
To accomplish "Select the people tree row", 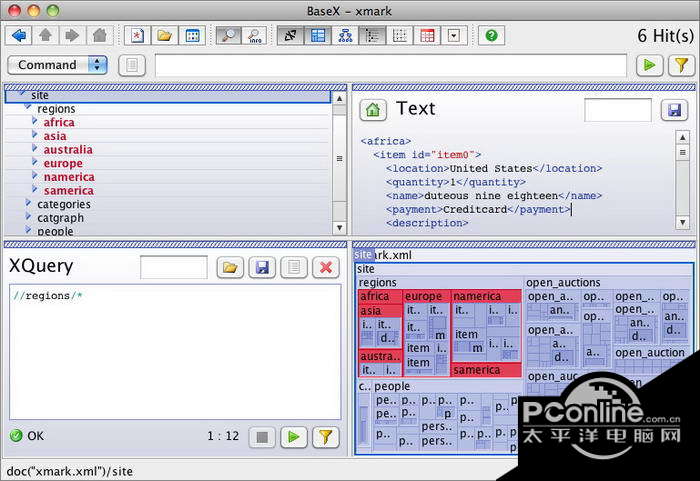I will point(168,230).
